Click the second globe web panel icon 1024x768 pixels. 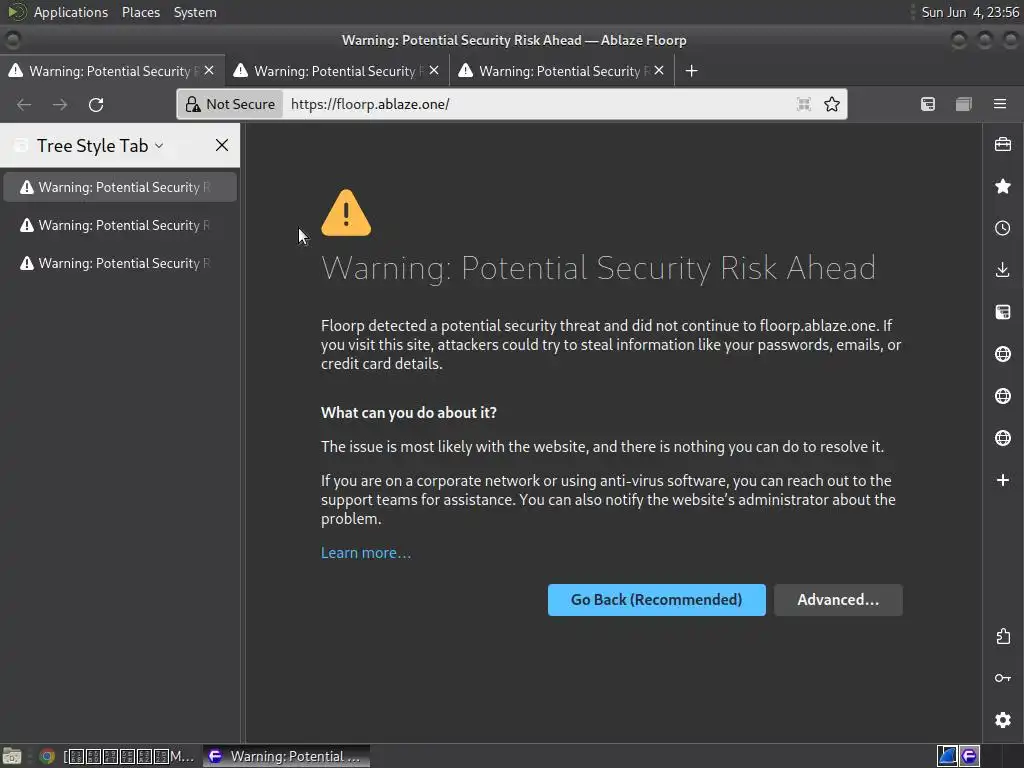(1003, 396)
